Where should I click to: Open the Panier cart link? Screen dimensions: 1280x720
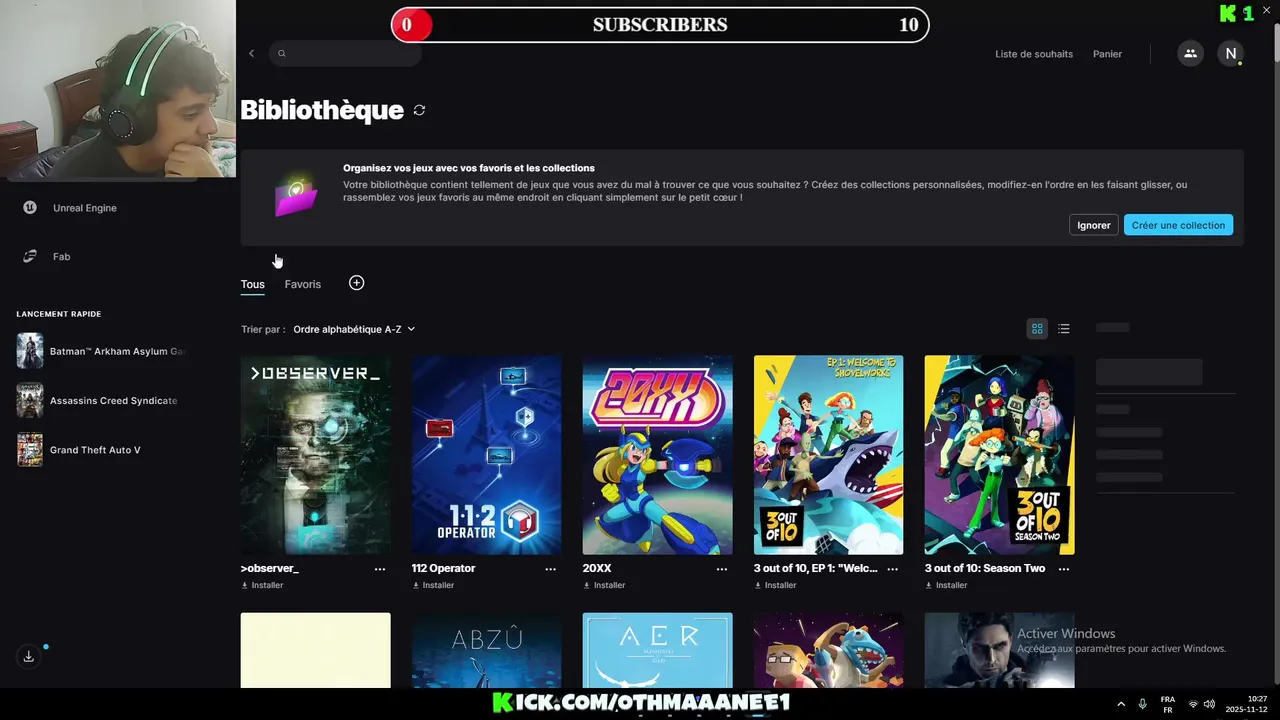(1107, 54)
